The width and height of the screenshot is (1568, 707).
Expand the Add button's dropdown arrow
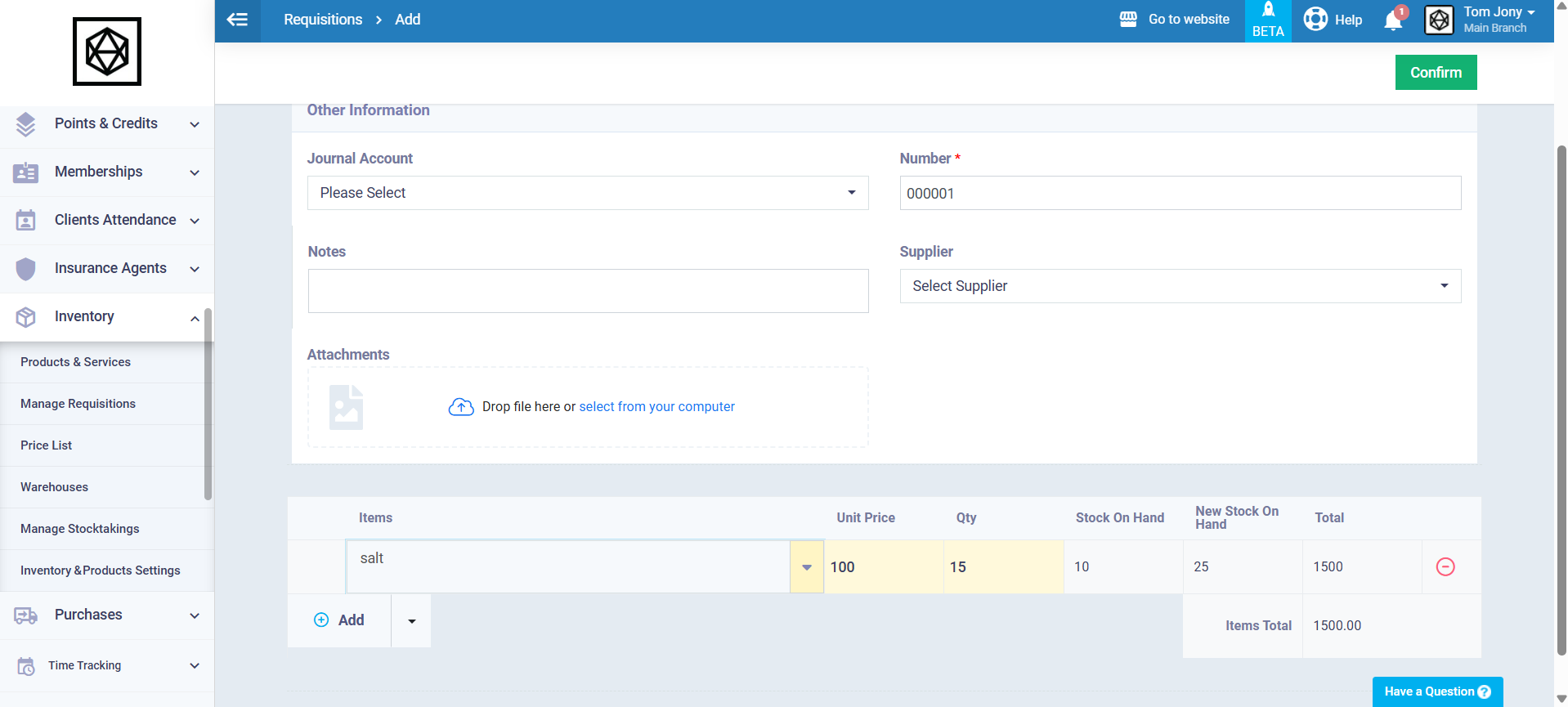411,621
